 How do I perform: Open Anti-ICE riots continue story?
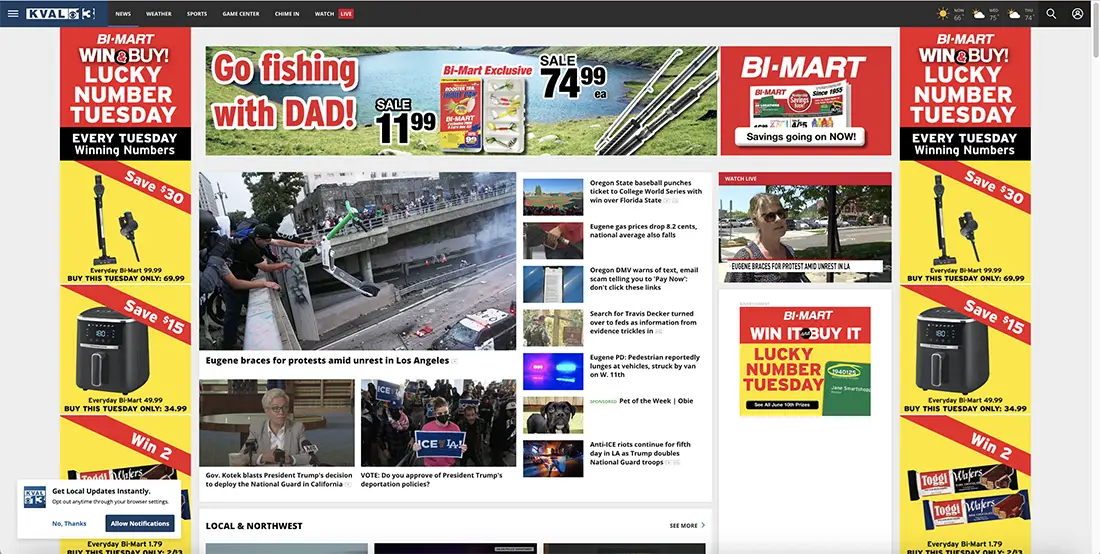point(640,453)
